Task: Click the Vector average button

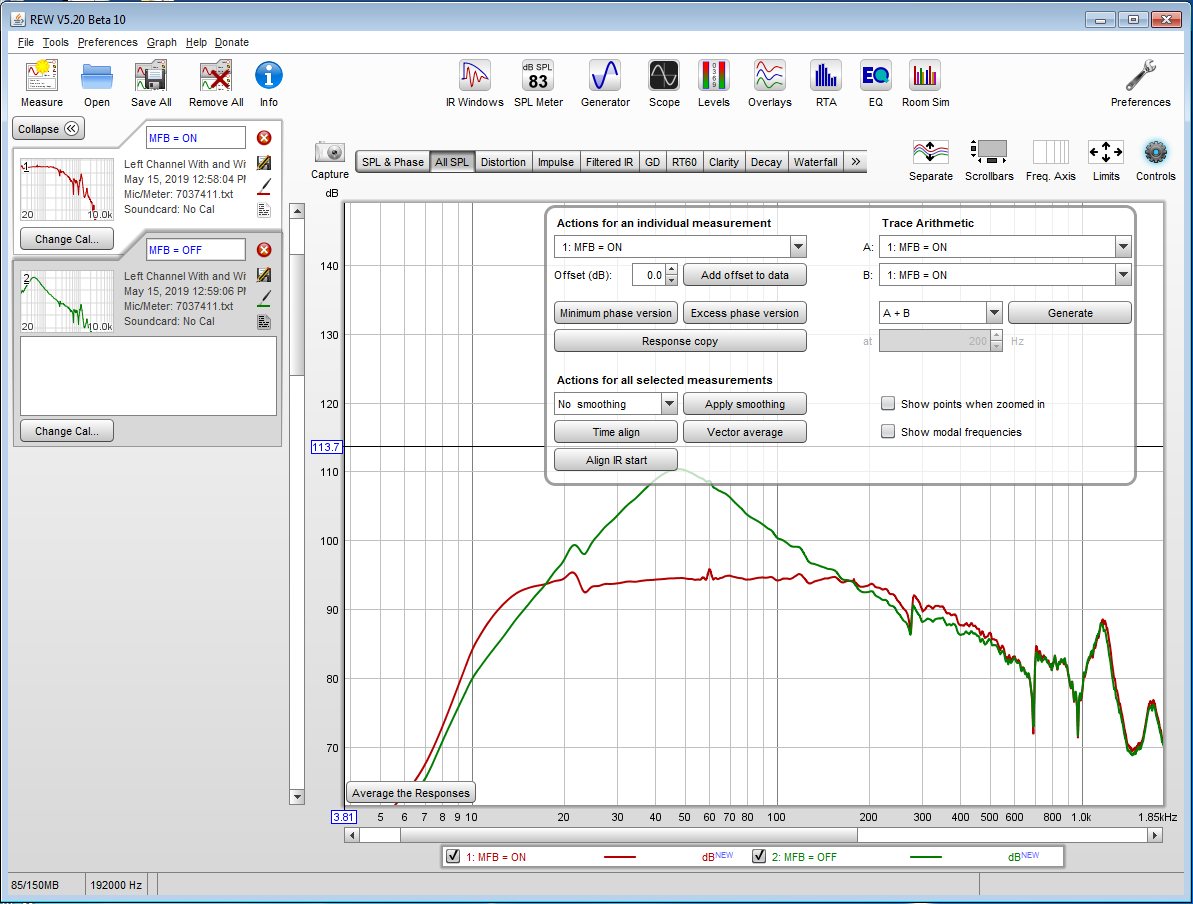Action: [745, 432]
